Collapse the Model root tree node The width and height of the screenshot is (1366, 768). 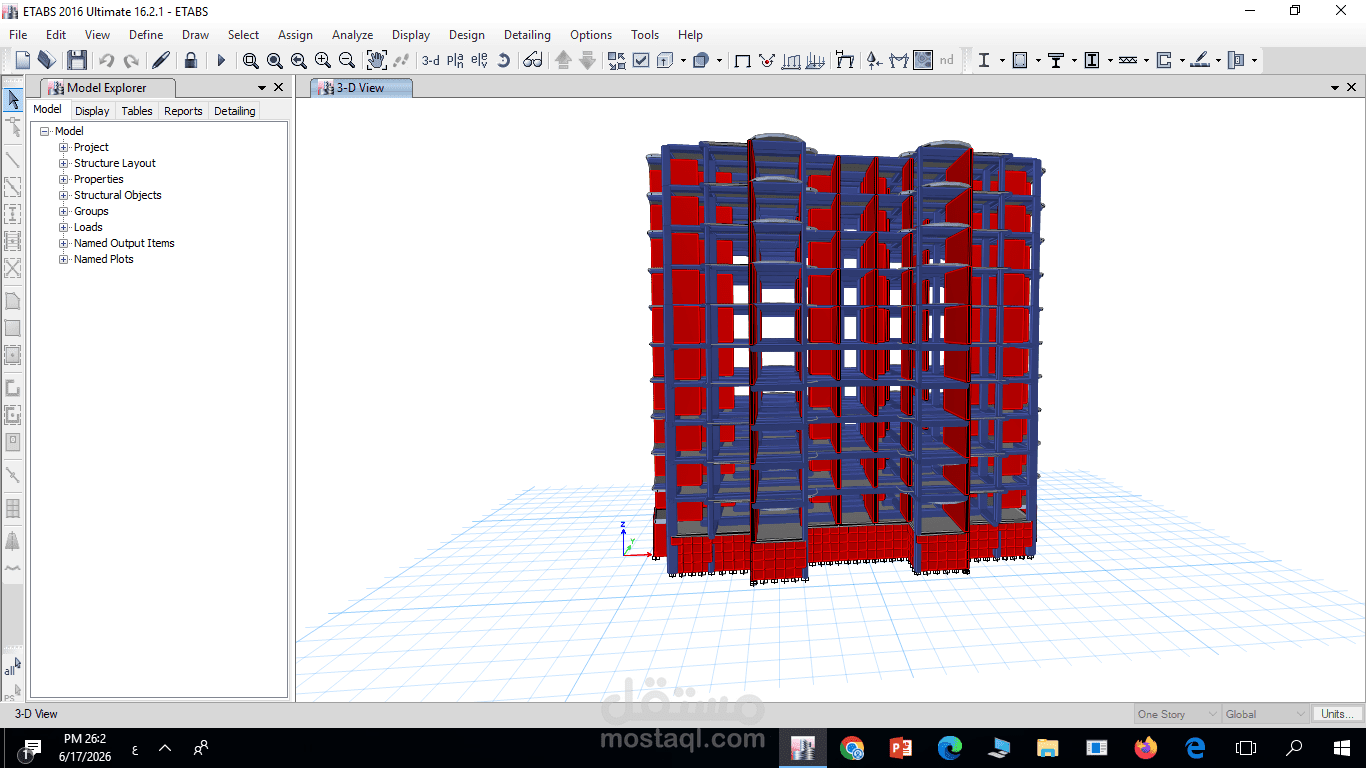(45, 131)
